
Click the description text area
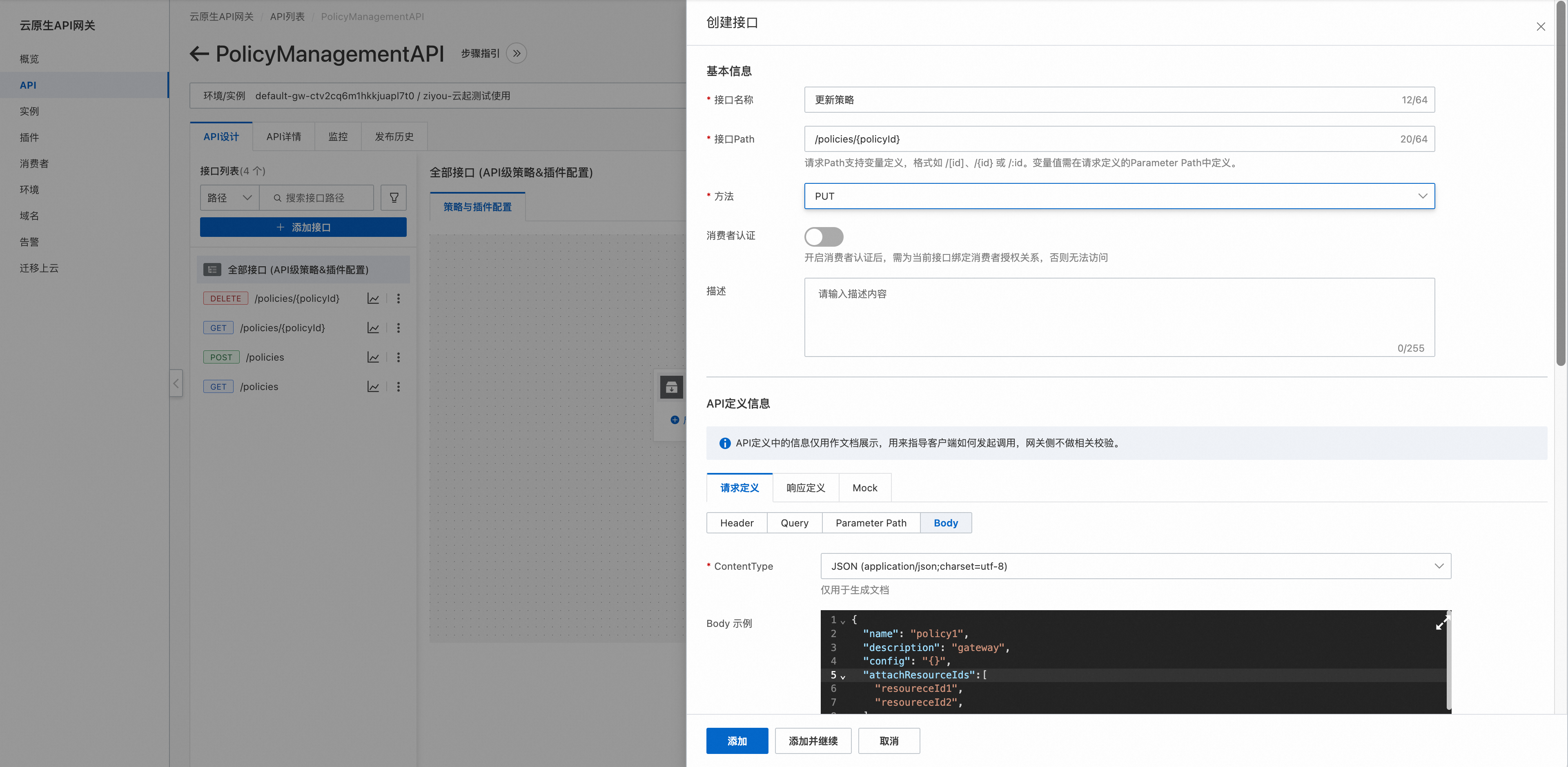[1119, 317]
